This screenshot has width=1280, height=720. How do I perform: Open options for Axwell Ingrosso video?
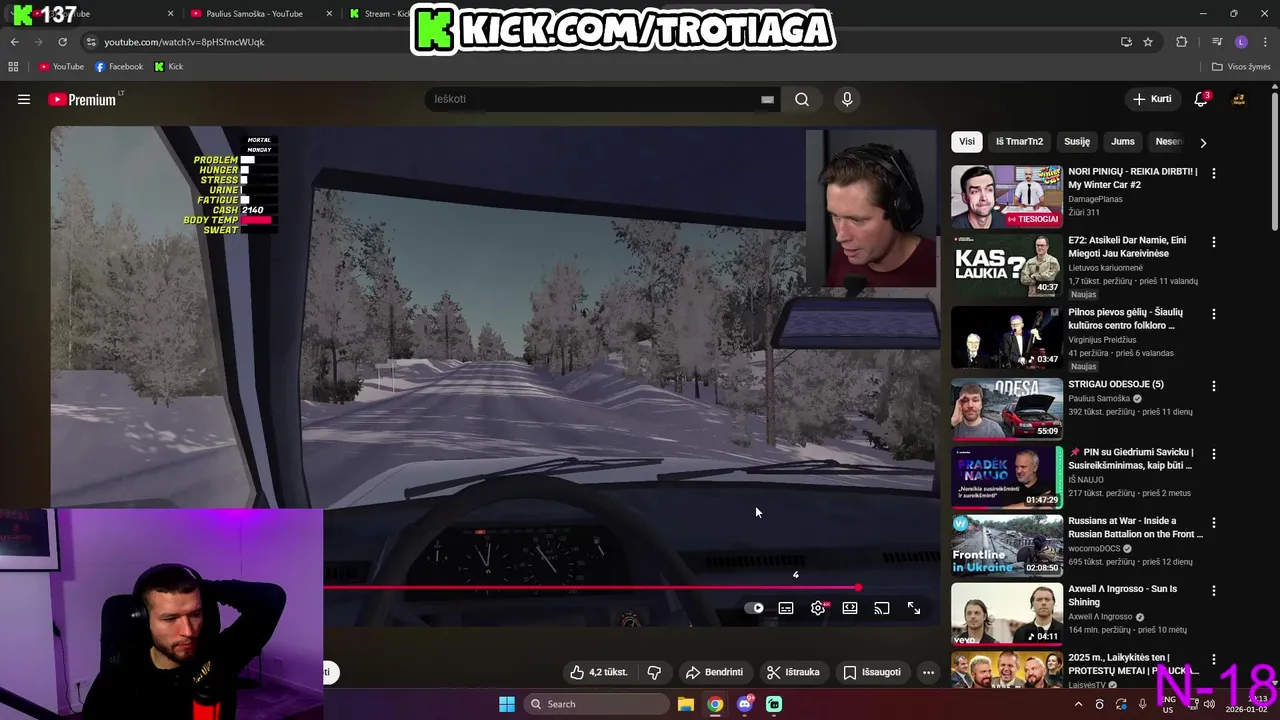(1214, 591)
